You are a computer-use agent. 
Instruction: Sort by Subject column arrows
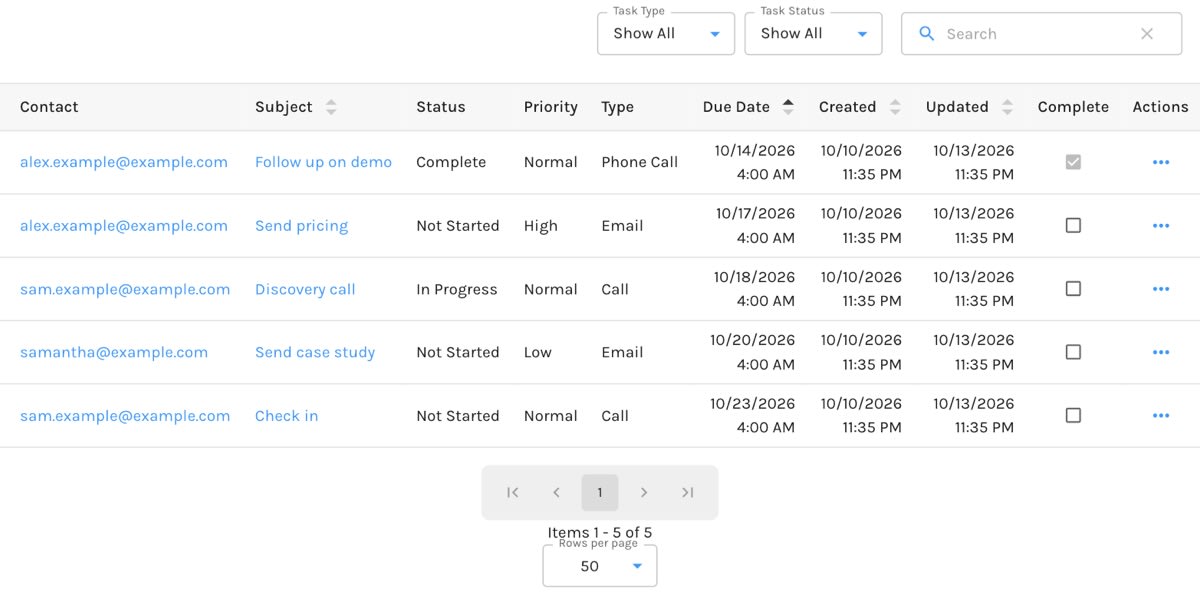pyautogui.click(x=331, y=107)
